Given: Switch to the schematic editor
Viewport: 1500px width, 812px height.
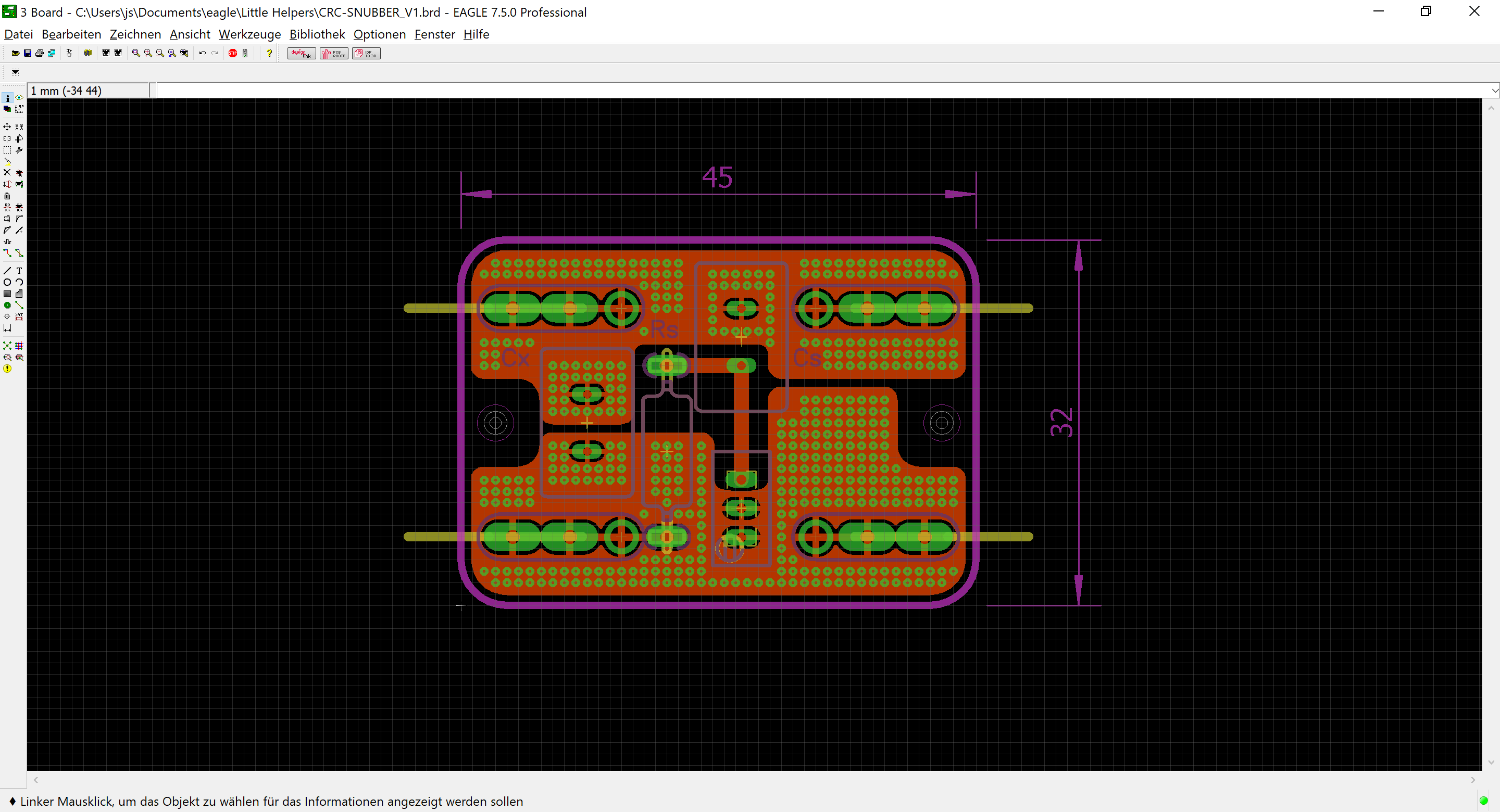Looking at the screenshot, I should point(69,53).
